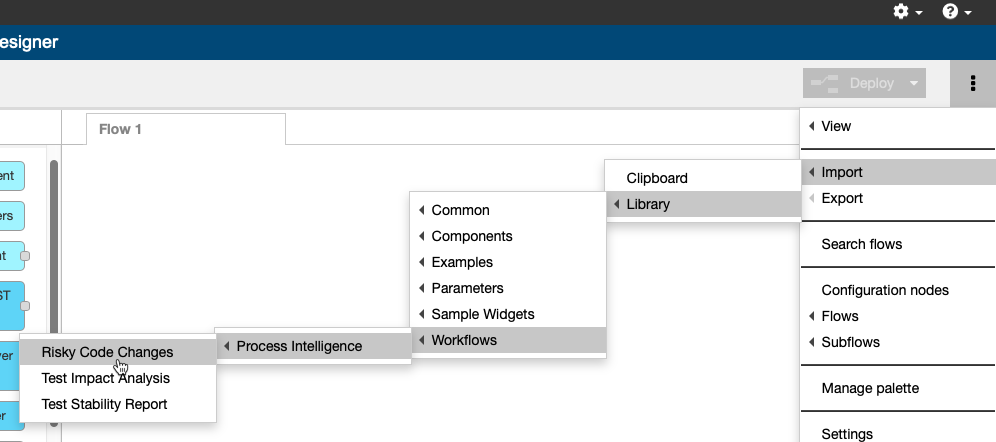Expand the View submenu
996x442 pixels.
[x=898, y=126]
